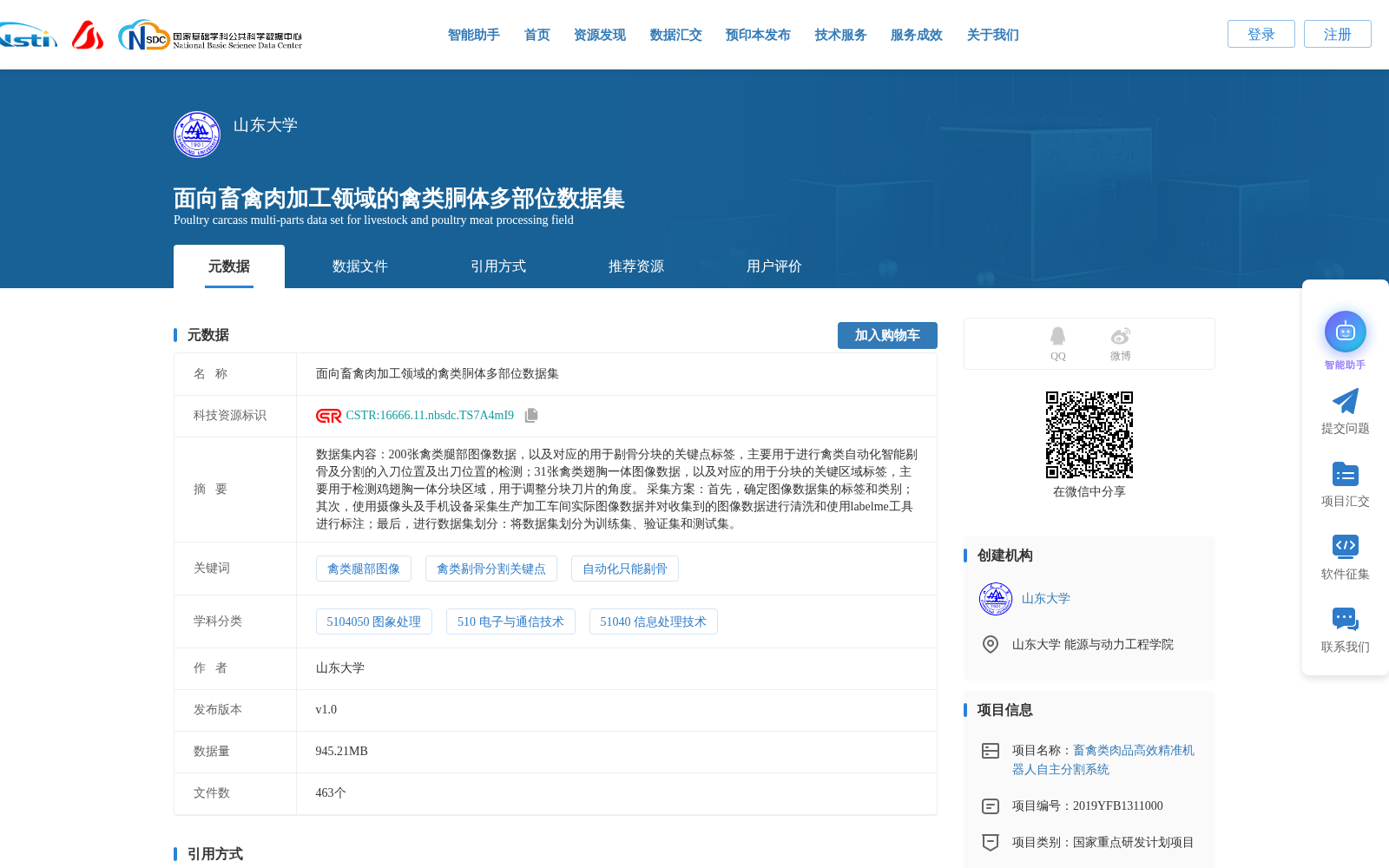Open 项目汇交 list icon
Screen dimensions: 1389x868
pyautogui.click(x=1345, y=474)
